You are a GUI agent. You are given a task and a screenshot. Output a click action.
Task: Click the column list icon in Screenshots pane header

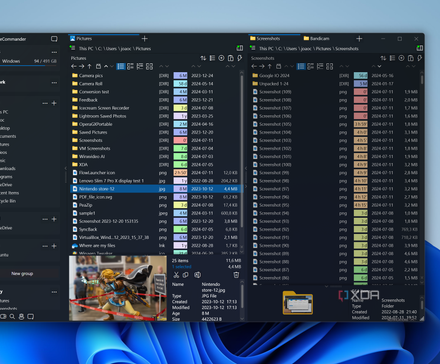pyautogui.click(x=393, y=58)
